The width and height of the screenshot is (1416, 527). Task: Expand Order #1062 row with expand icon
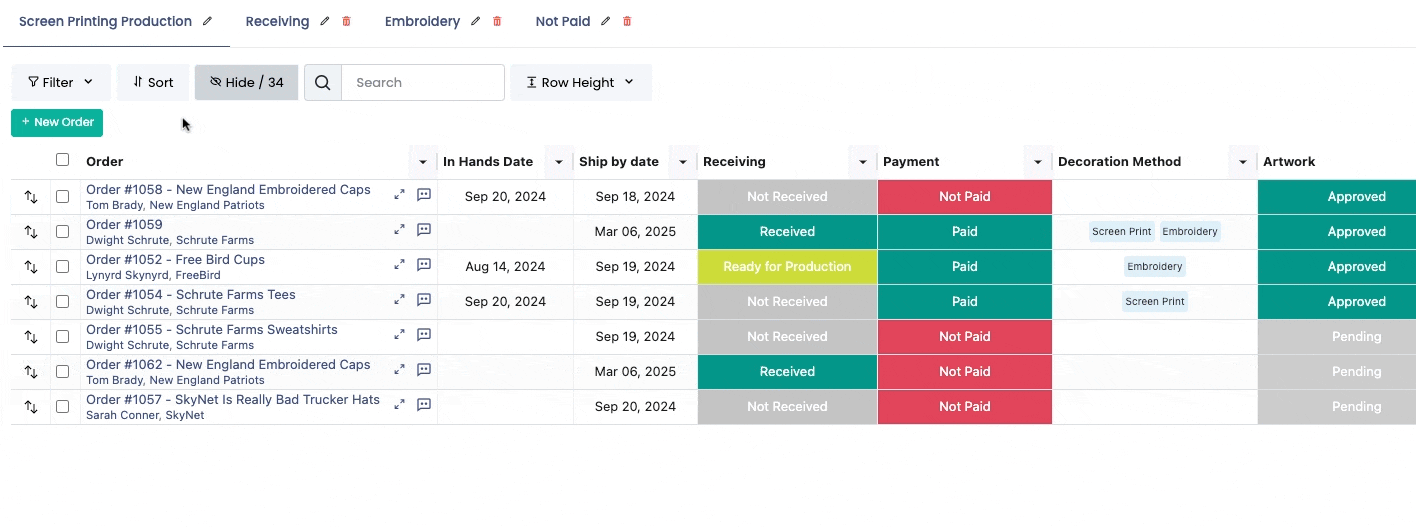[399, 370]
